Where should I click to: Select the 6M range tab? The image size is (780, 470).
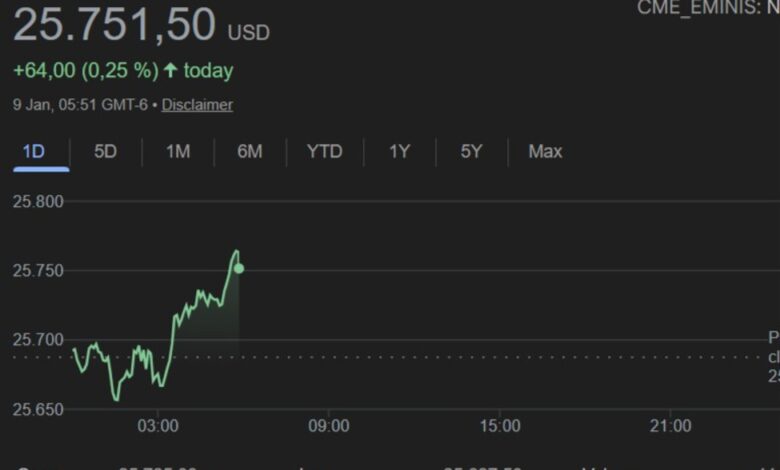click(250, 152)
